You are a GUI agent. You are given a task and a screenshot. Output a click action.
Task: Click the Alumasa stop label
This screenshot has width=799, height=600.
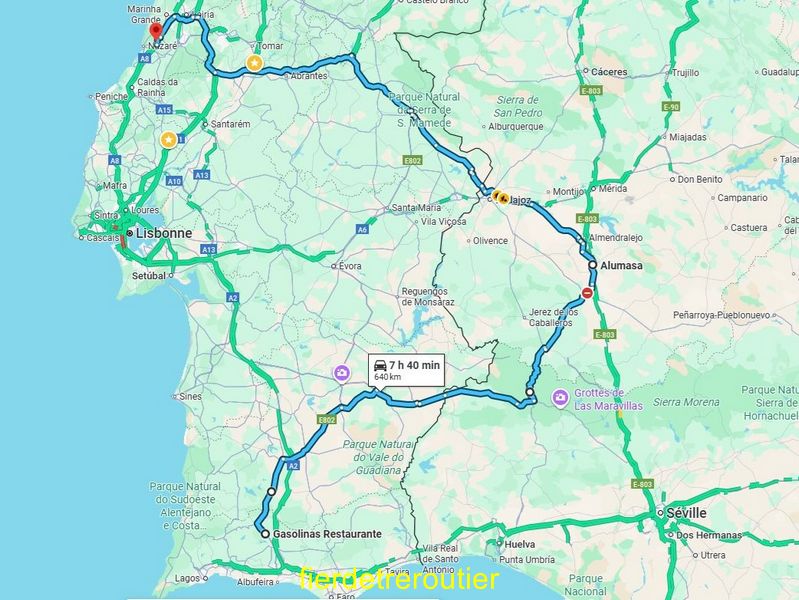[x=621, y=266]
